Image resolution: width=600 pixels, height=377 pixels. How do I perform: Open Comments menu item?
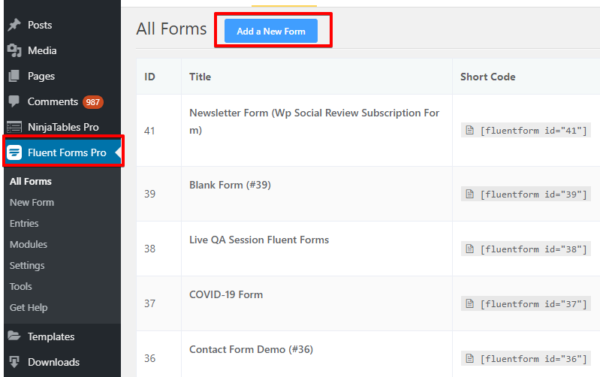52,101
